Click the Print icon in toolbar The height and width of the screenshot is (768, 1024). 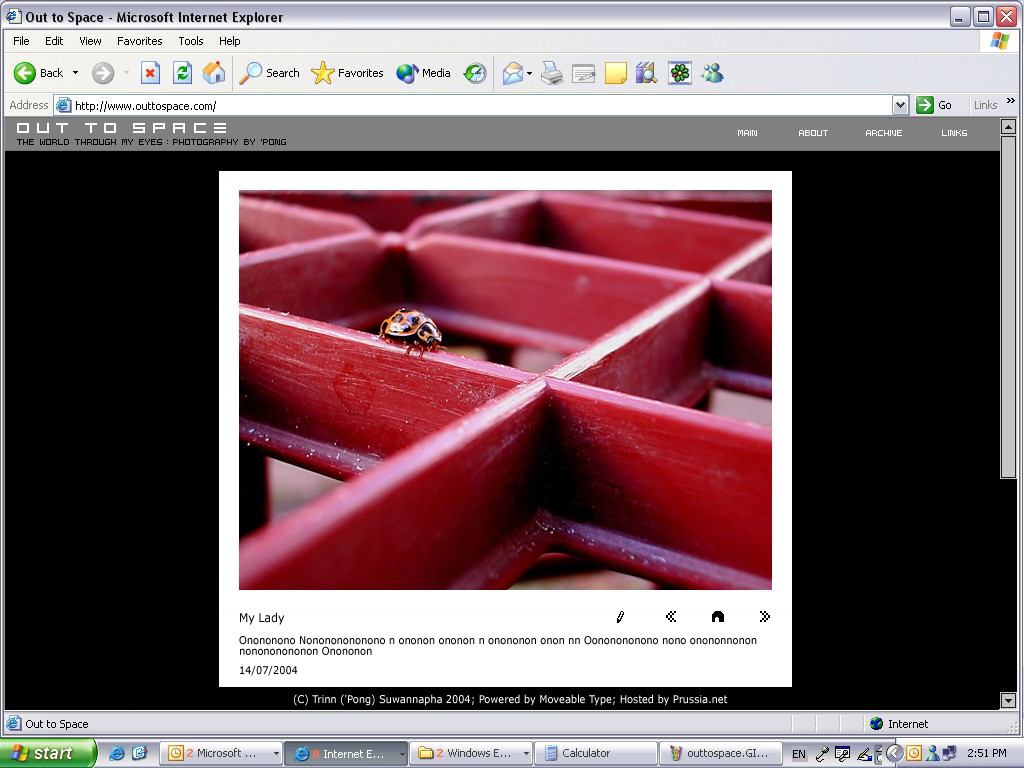point(552,73)
